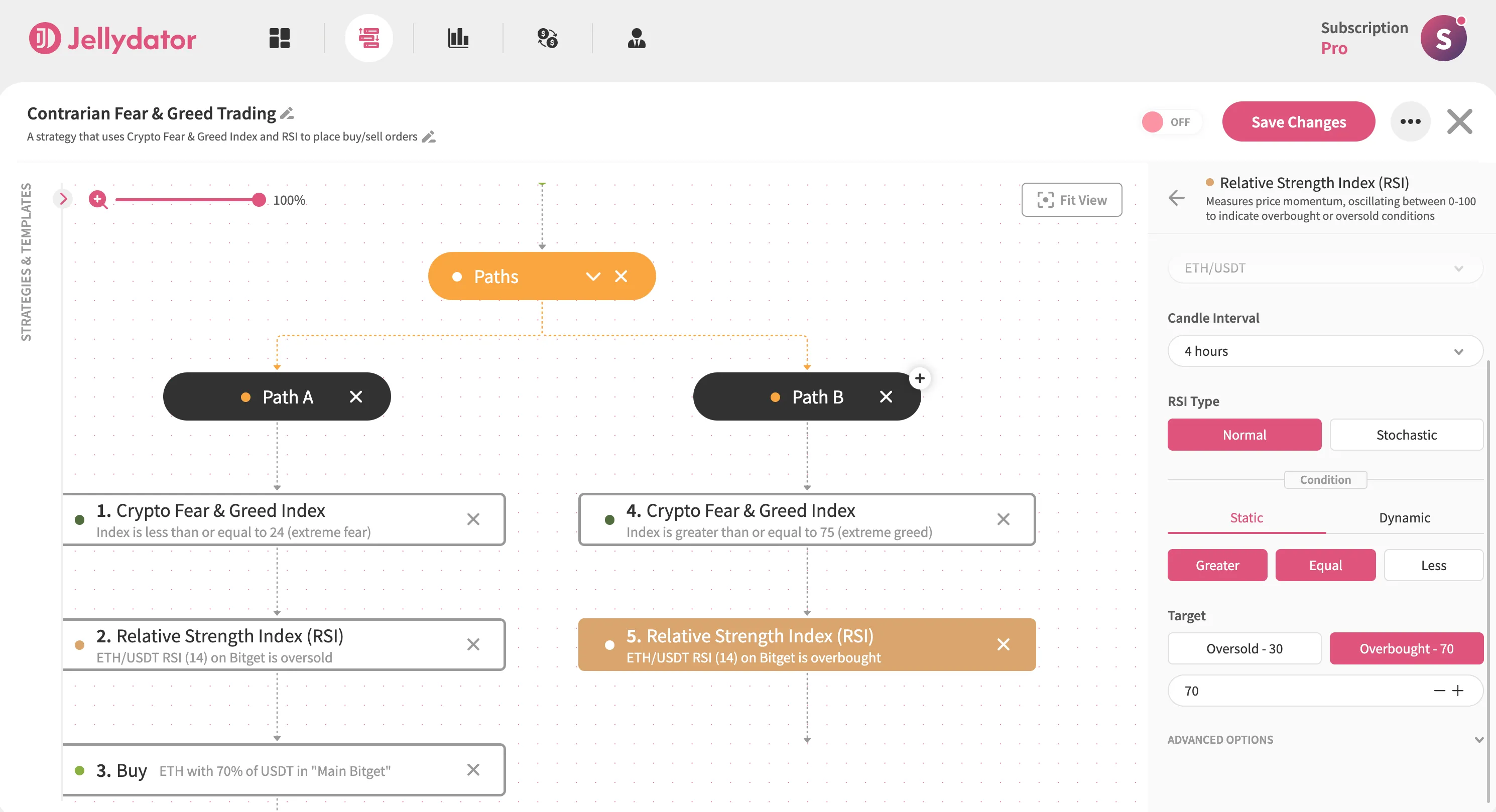Open the dashboard grid icon
Screen dimensions: 1496x812
[279, 38]
